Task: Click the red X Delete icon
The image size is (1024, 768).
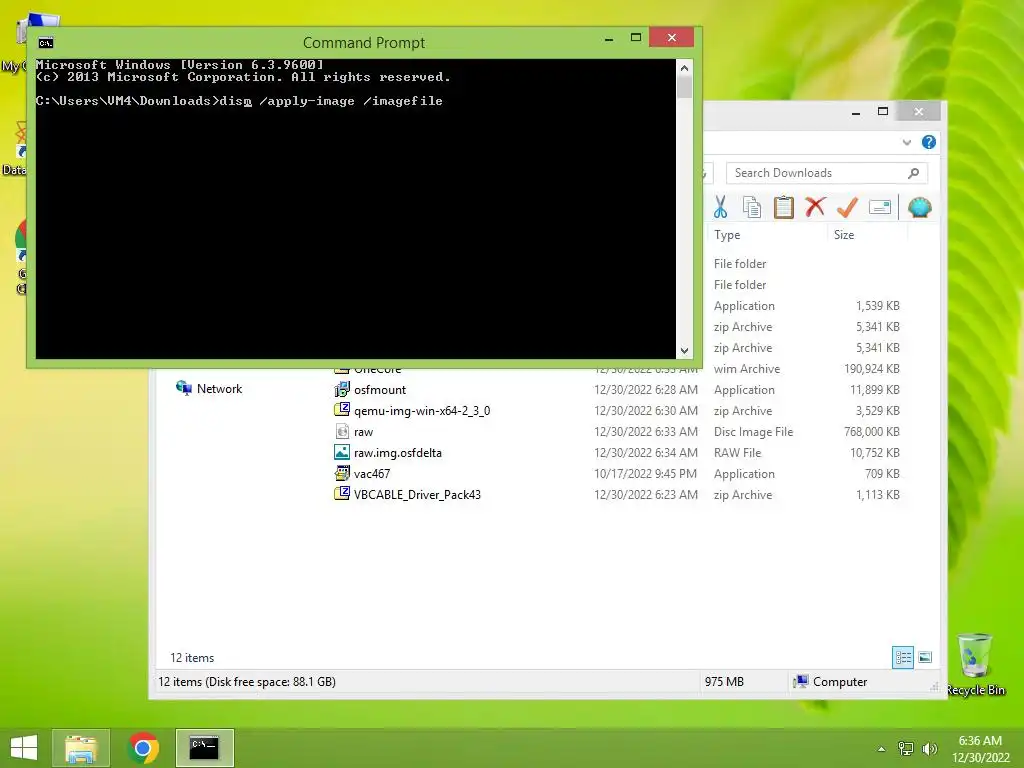Action: click(x=815, y=208)
